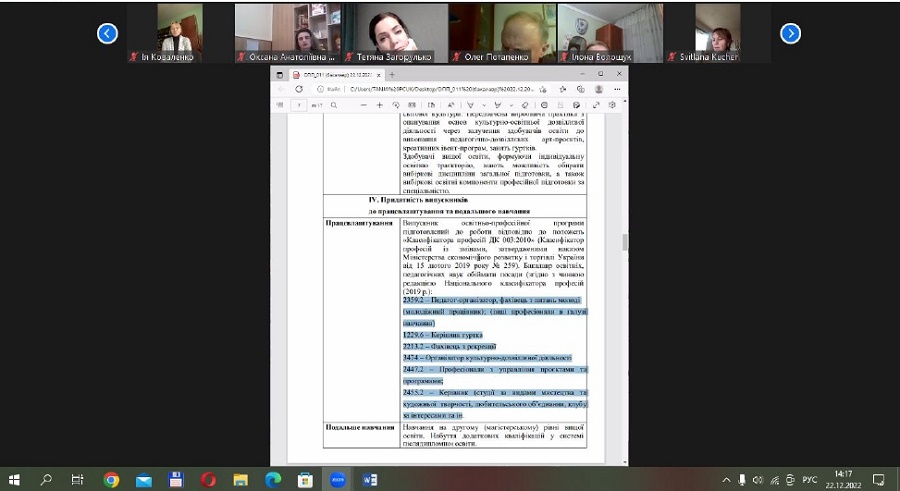
Task: Click the PDF search magnifier icon
Action: coord(332,105)
